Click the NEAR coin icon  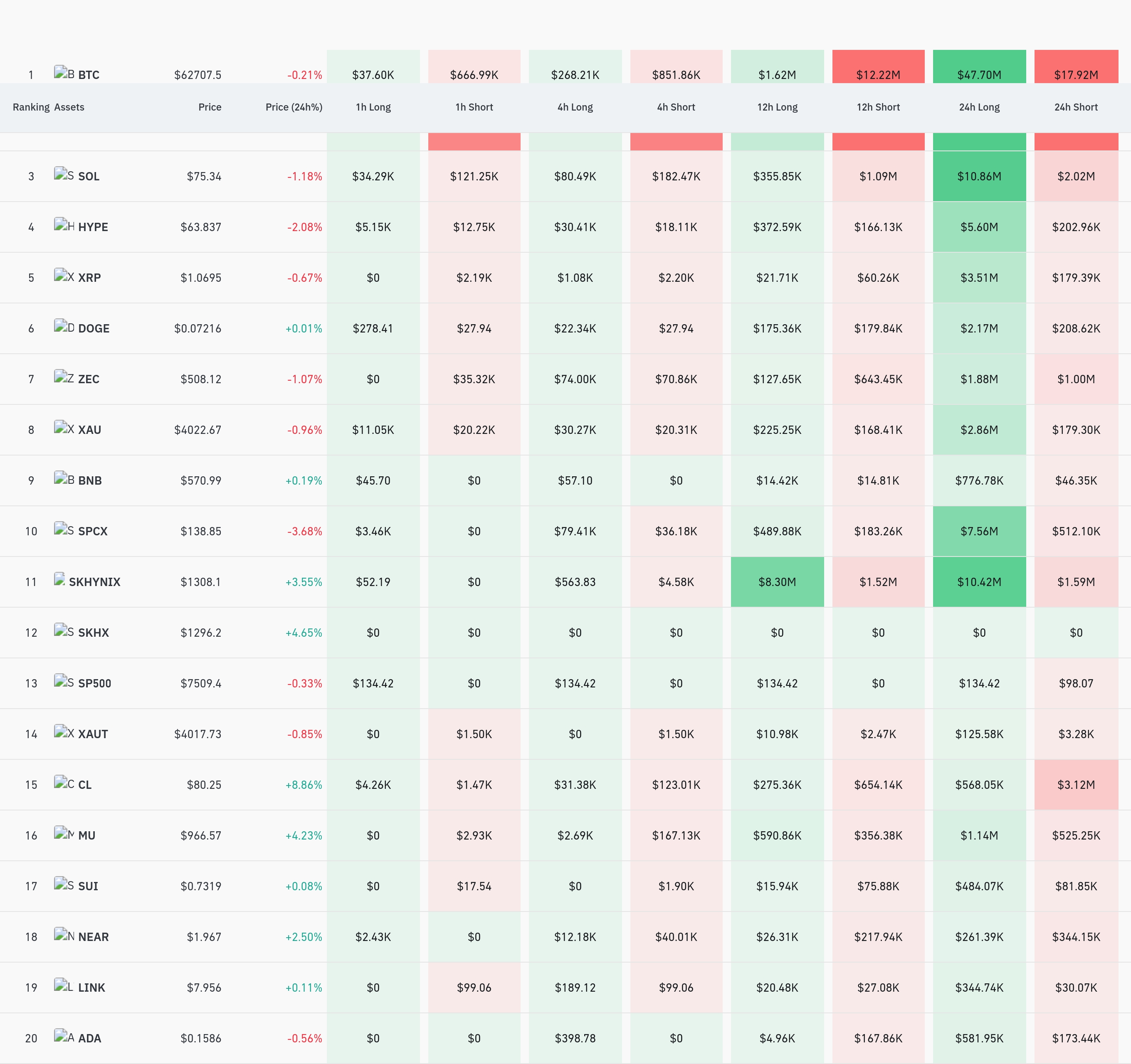point(64,934)
